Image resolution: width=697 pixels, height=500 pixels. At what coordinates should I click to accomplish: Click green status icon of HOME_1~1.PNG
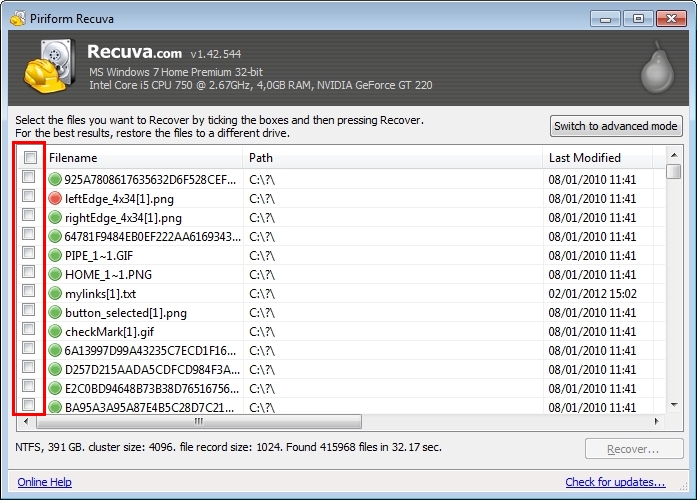[55, 274]
